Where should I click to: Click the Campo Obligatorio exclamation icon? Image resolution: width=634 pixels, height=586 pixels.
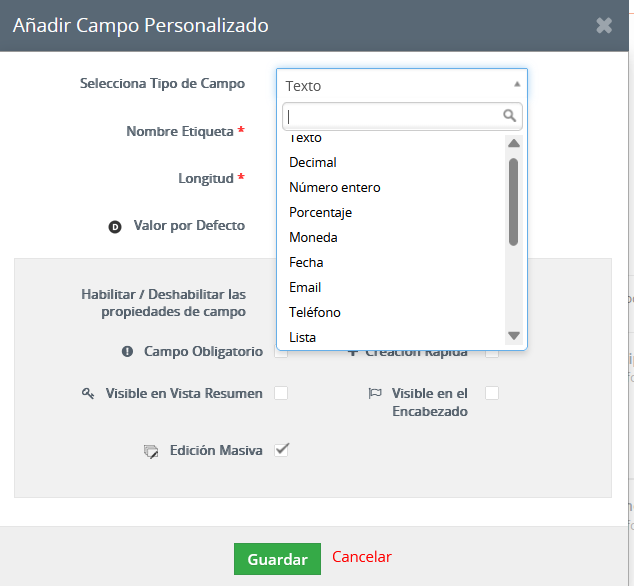click(127, 351)
